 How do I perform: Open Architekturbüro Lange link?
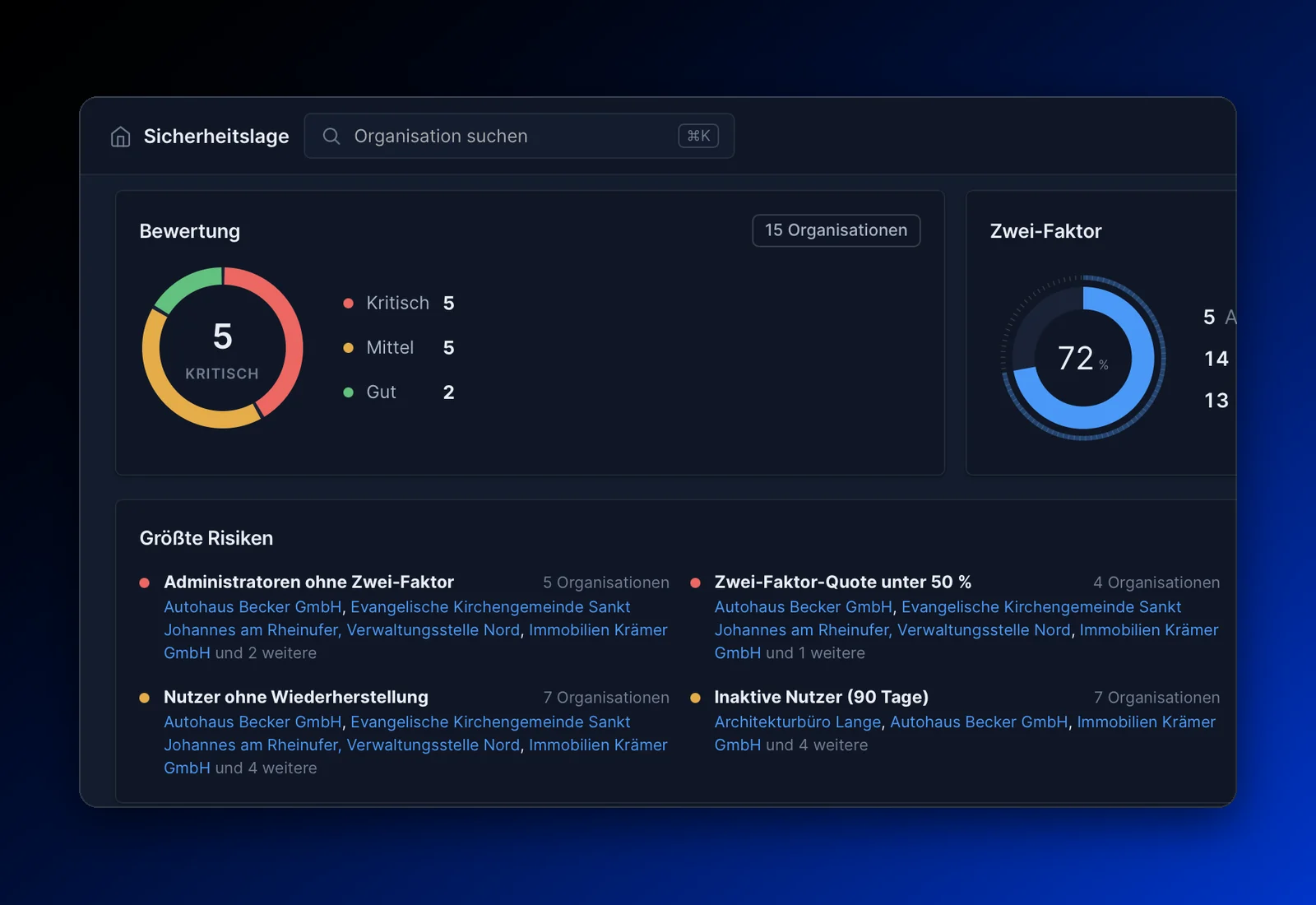[797, 722]
